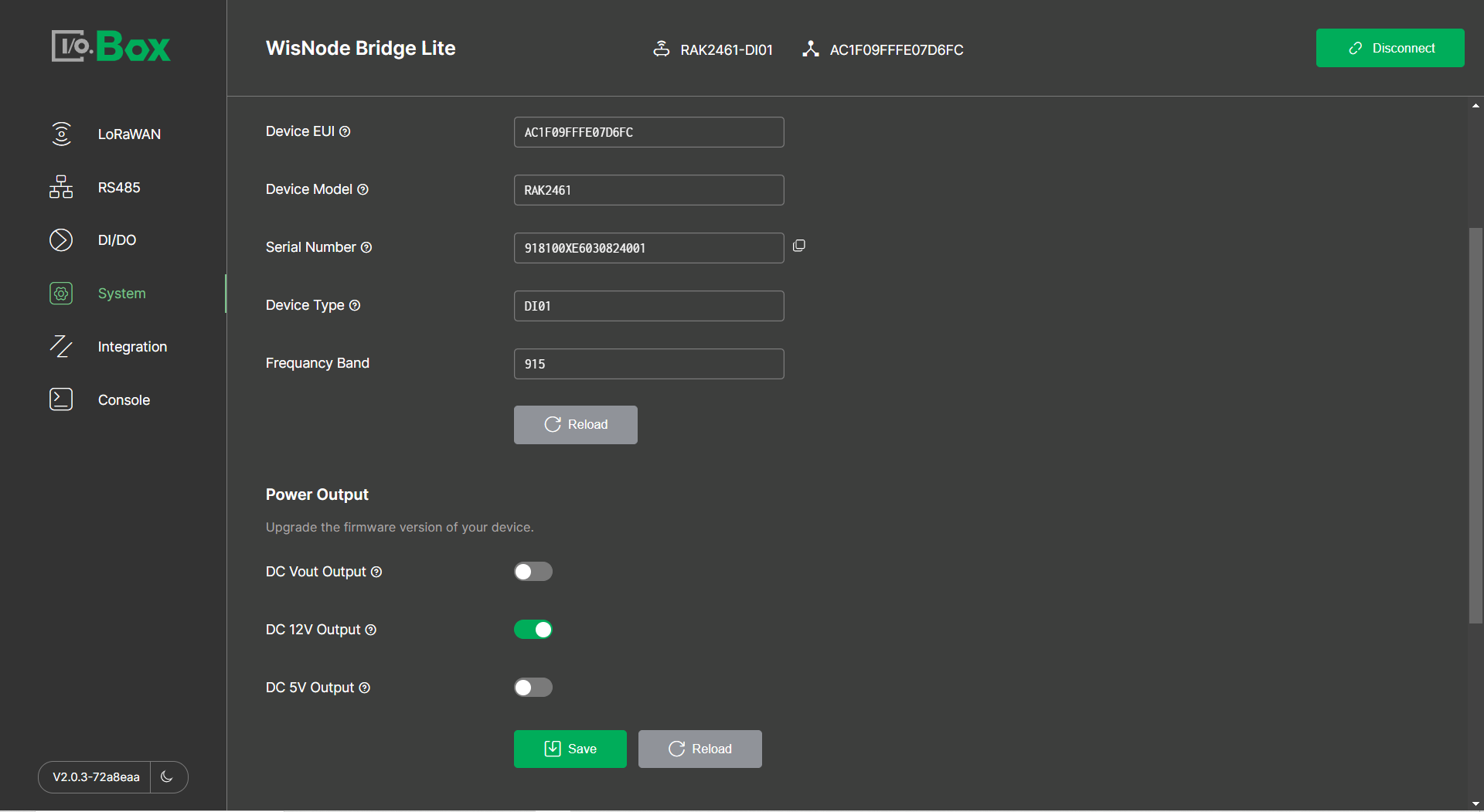This screenshot has height=812, width=1484.
Task: Click the Console terminal icon
Action: pos(61,399)
